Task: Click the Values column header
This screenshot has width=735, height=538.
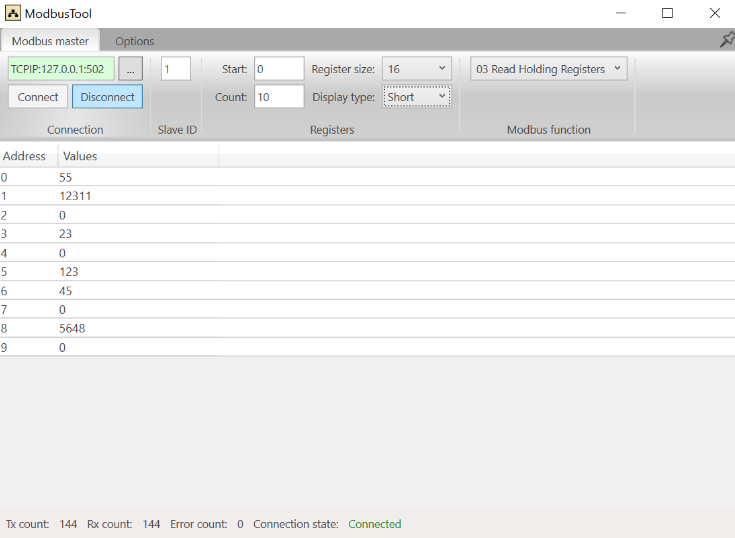Action: click(x=138, y=156)
